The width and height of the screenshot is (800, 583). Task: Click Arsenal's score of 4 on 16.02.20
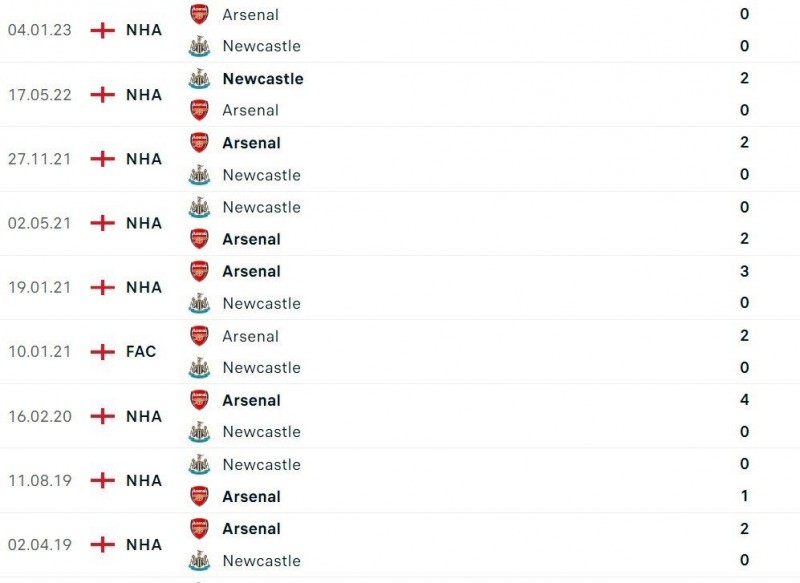click(x=744, y=400)
